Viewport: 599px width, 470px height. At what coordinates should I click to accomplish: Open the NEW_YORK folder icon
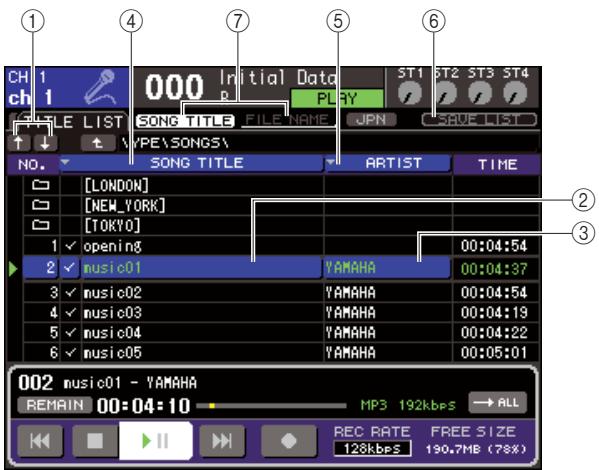pos(40,206)
